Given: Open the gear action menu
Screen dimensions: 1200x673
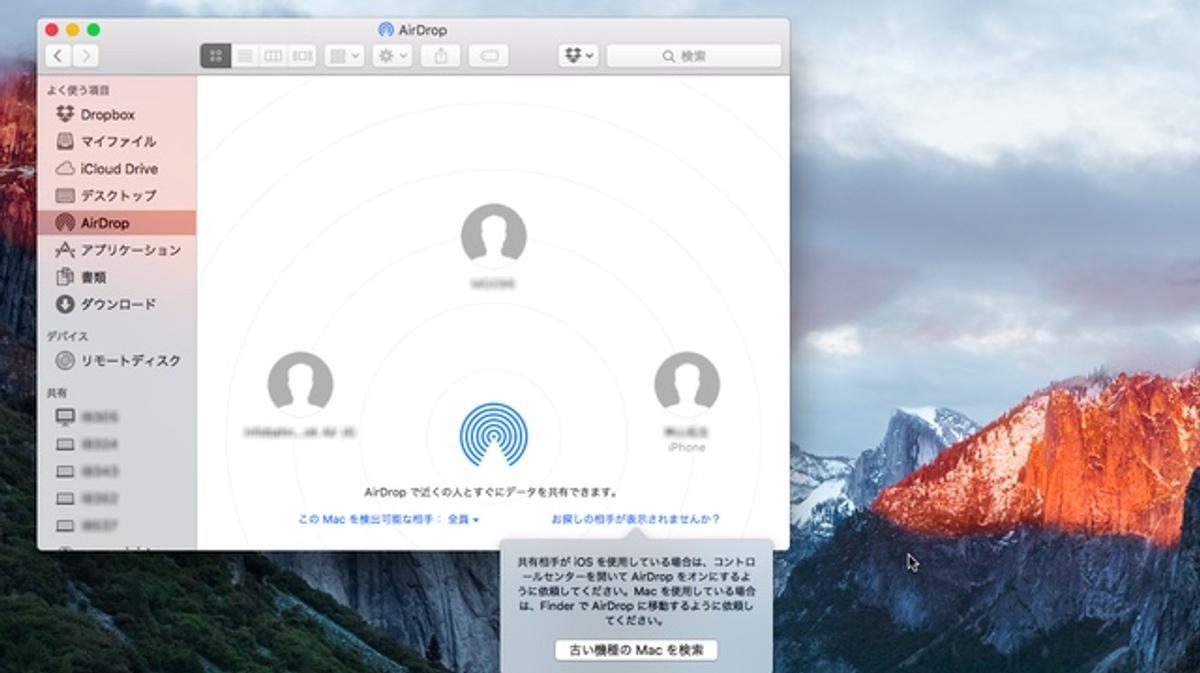Looking at the screenshot, I should [x=391, y=56].
